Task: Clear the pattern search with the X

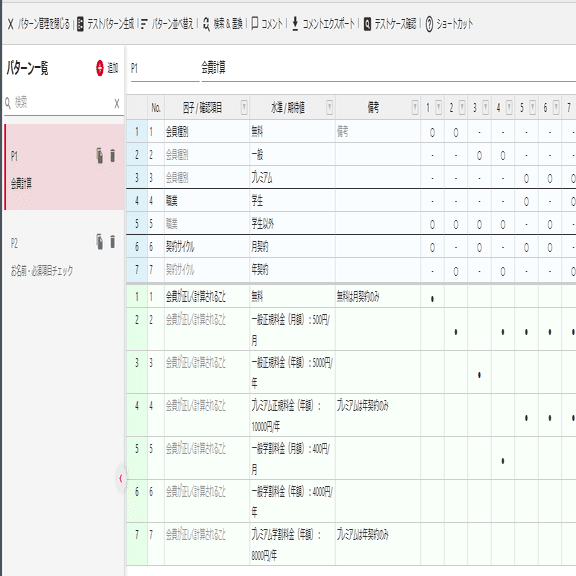Action: click(117, 104)
